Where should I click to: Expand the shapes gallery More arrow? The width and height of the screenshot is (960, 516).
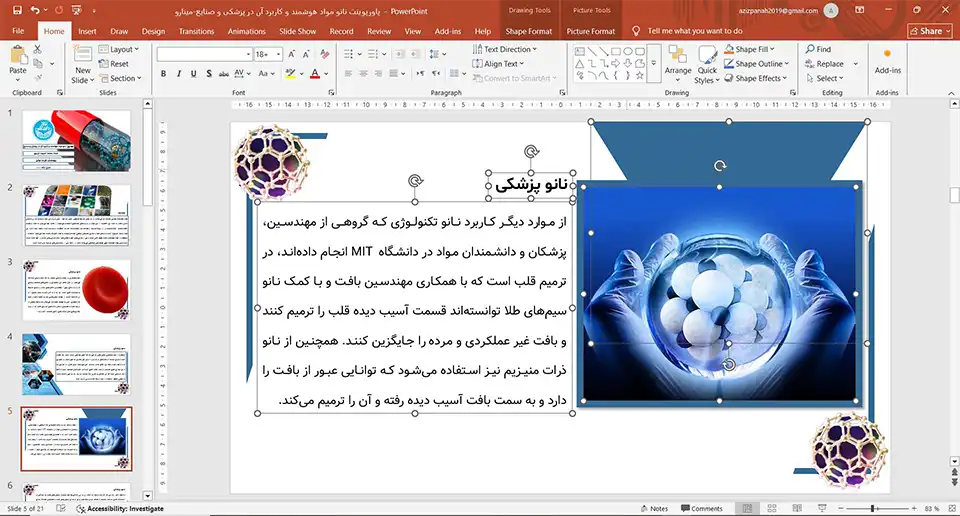click(x=654, y=63)
